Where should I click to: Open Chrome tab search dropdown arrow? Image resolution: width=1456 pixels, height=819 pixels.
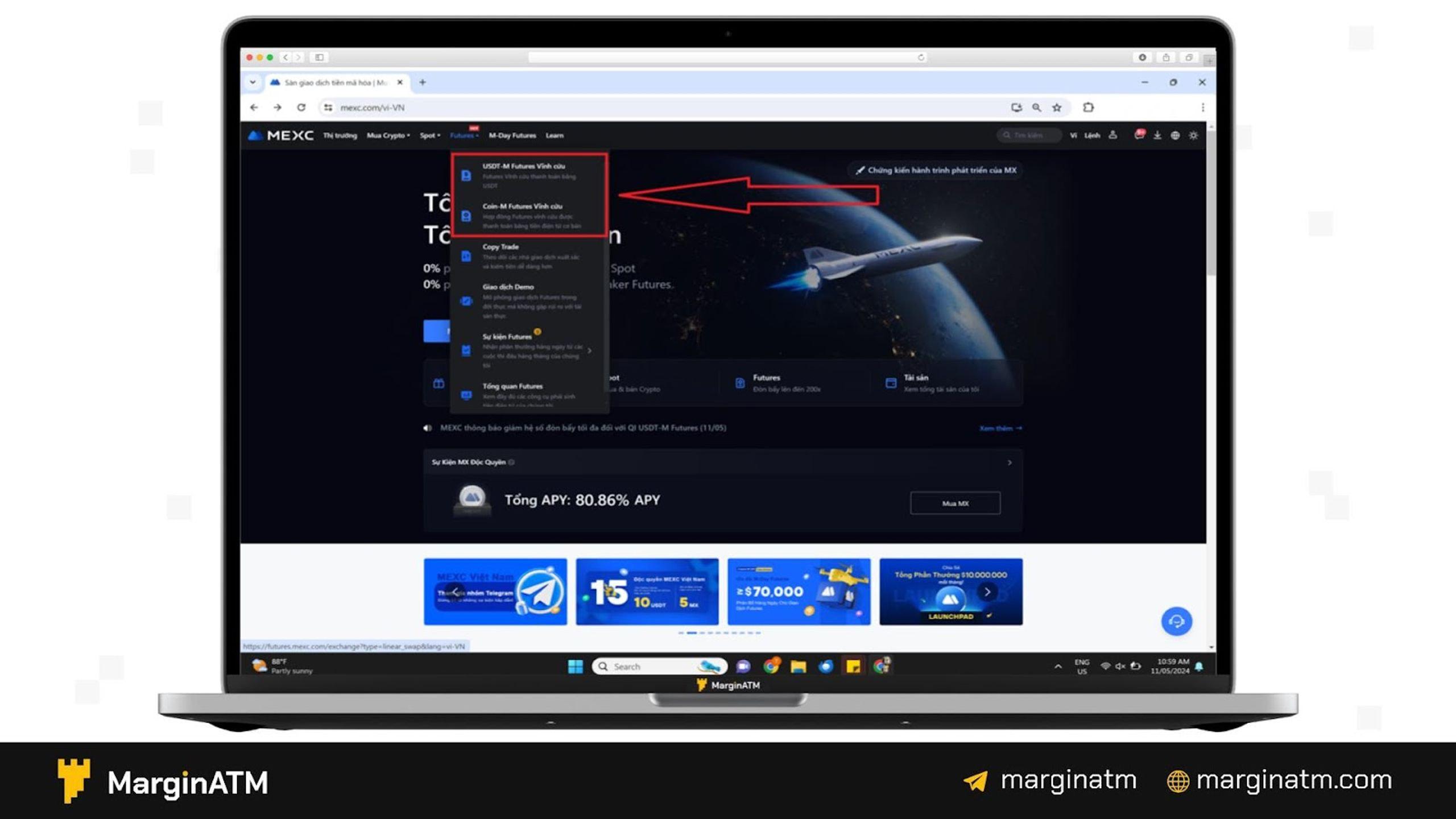pyautogui.click(x=253, y=82)
